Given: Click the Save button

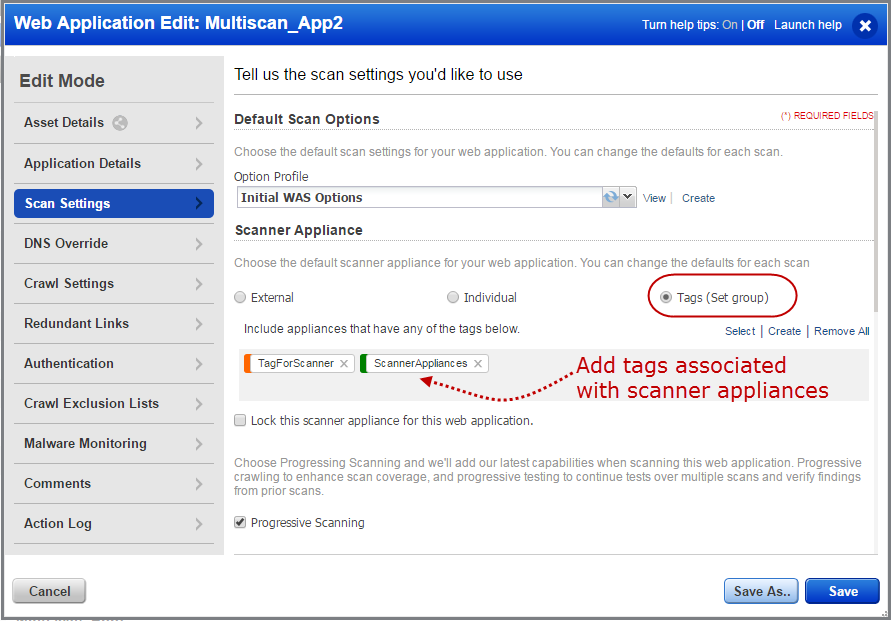Looking at the screenshot, I should 842,591.
